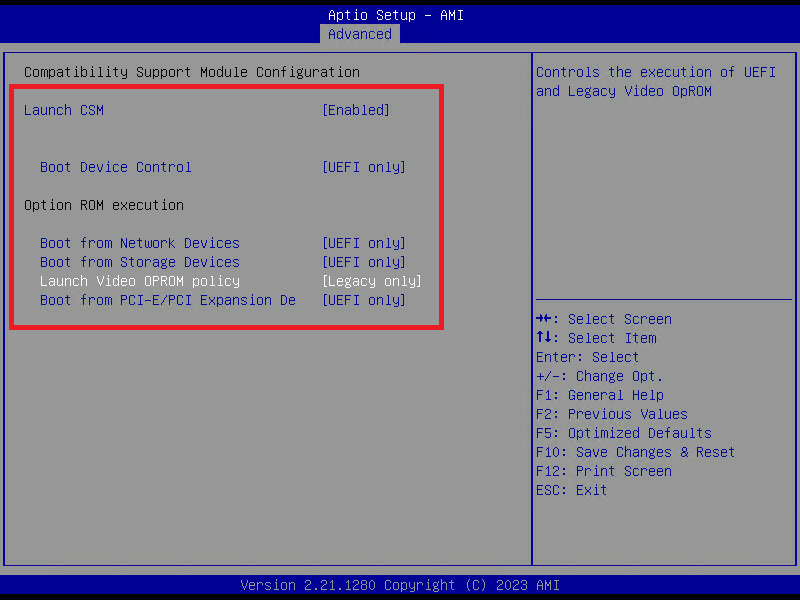Open the PCI-E Expansion [UEFI only] value
Viewport: 800px width, 600px height.
pyautogui.click(x=364, y=300)
